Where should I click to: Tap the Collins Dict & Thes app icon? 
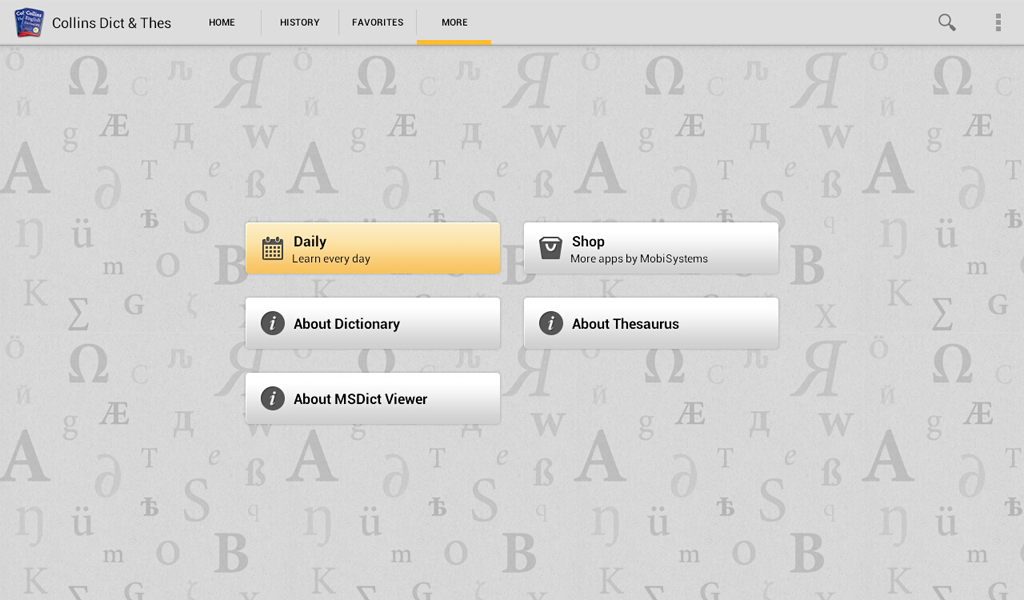[x=29, y=22]
